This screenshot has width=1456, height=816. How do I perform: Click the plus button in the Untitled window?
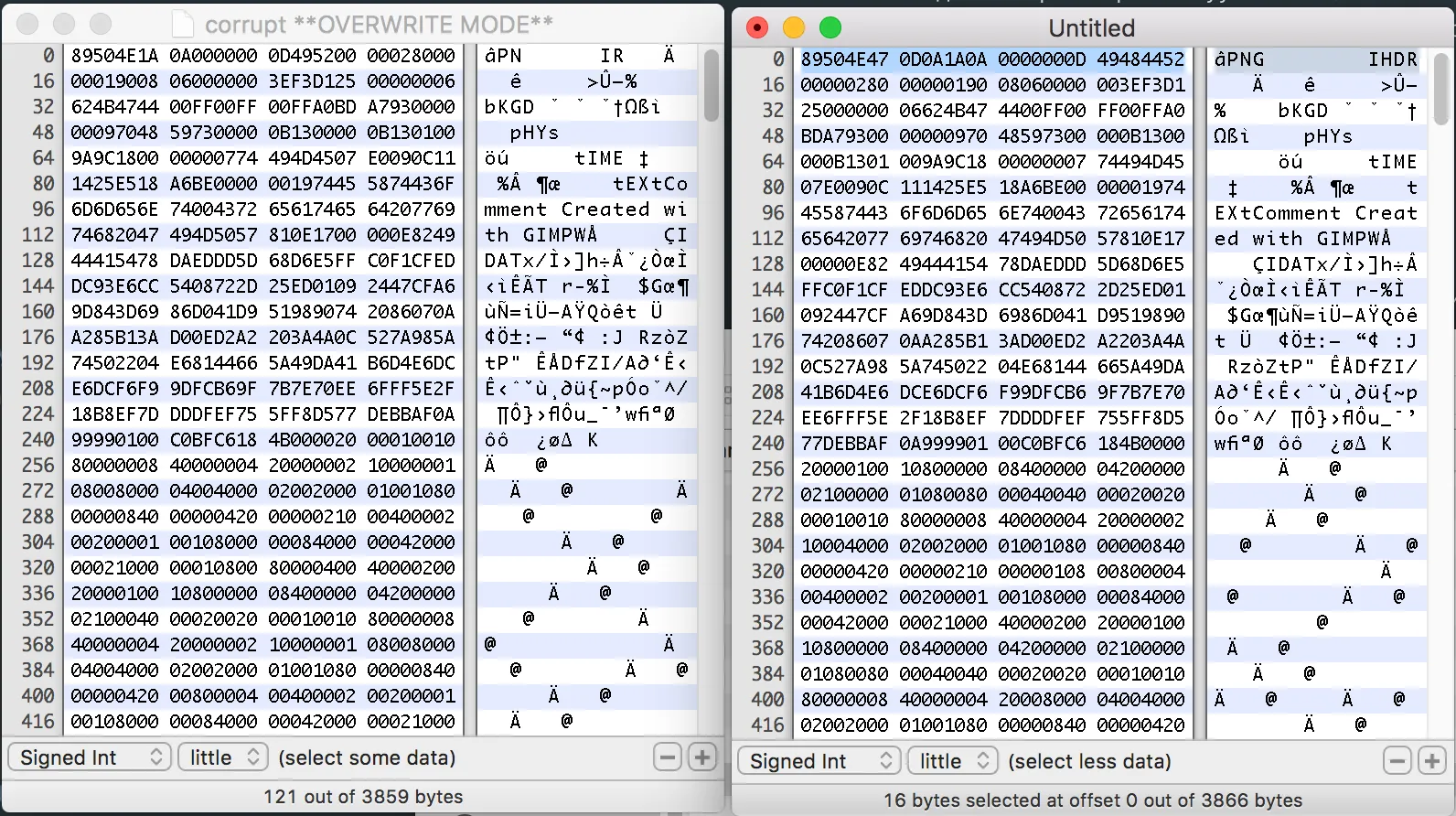pyautogui.click(x=1432, y=761)
